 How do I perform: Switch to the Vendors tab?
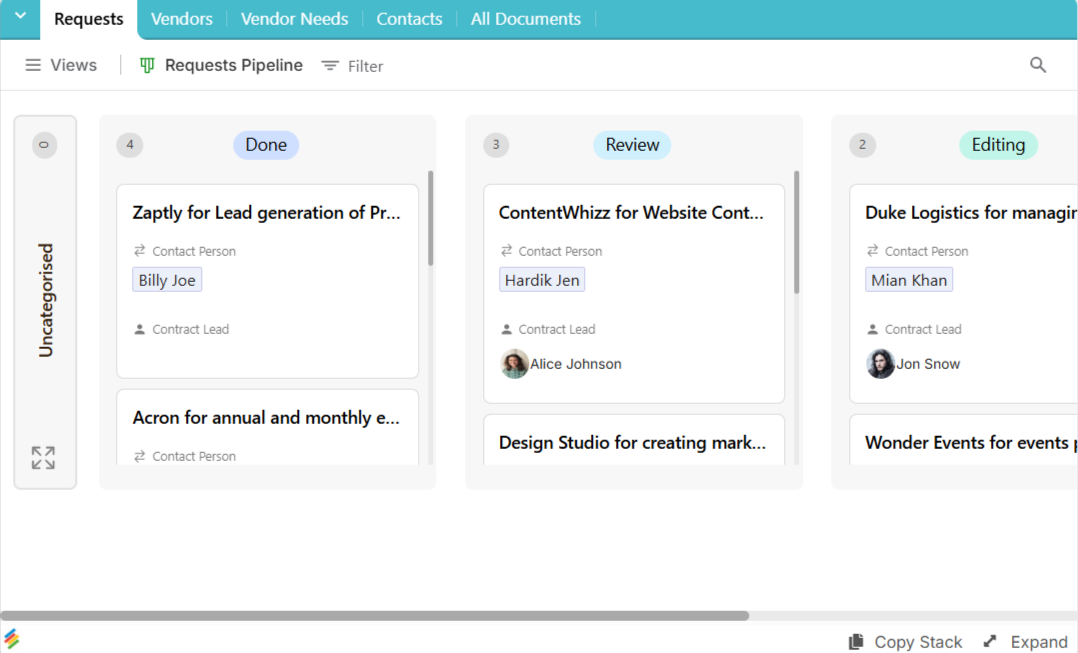182,19
